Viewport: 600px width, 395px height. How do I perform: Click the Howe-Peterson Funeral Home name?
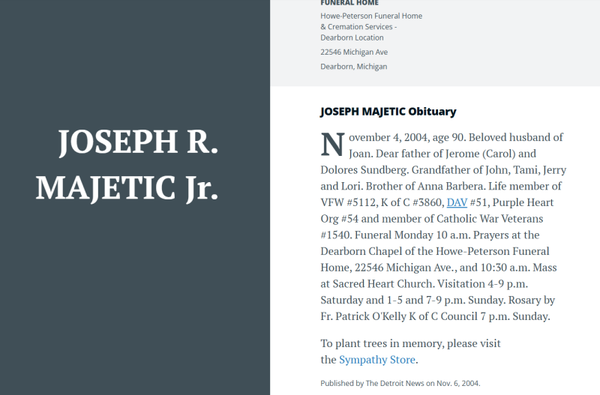371,16
